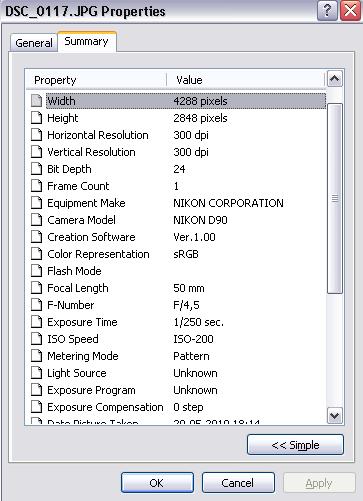
Task: Select the Metering Mode label
Action: [x=83, y=356]
